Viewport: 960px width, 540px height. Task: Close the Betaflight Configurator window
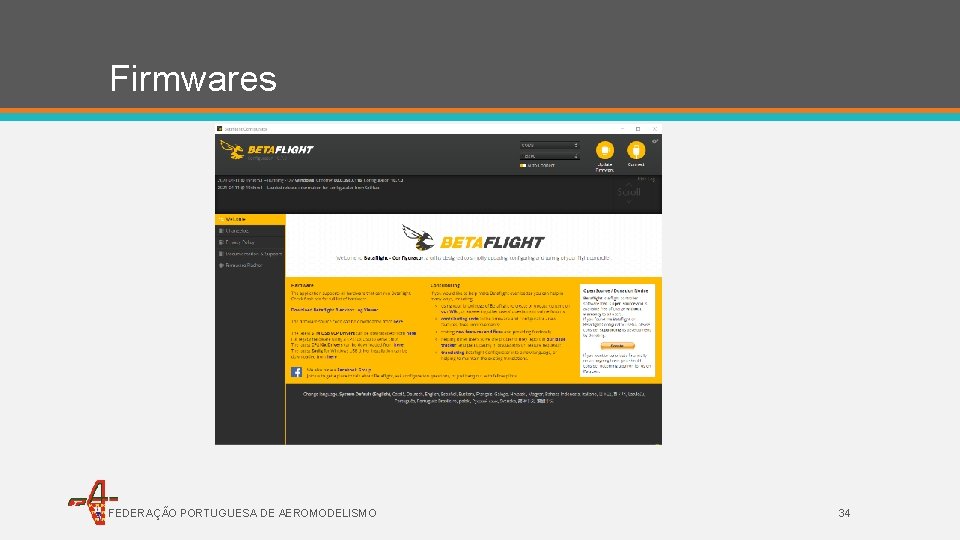[654, 129]
